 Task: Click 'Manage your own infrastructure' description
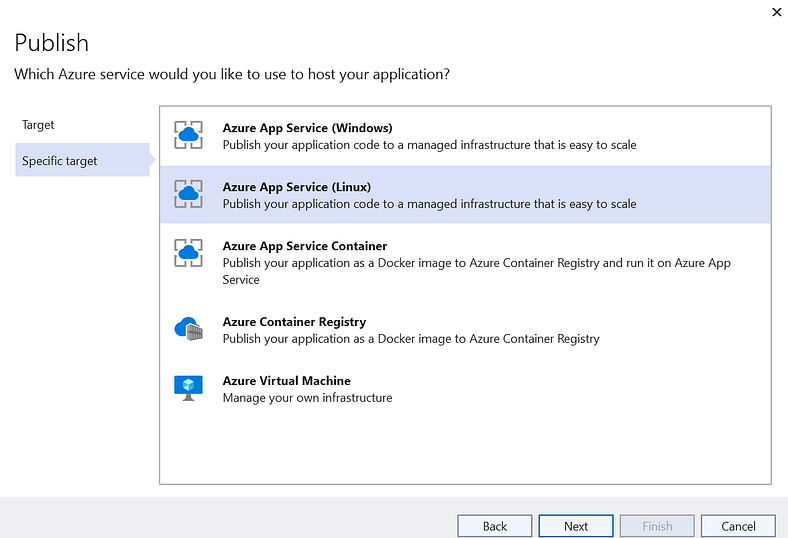[307, 398]
